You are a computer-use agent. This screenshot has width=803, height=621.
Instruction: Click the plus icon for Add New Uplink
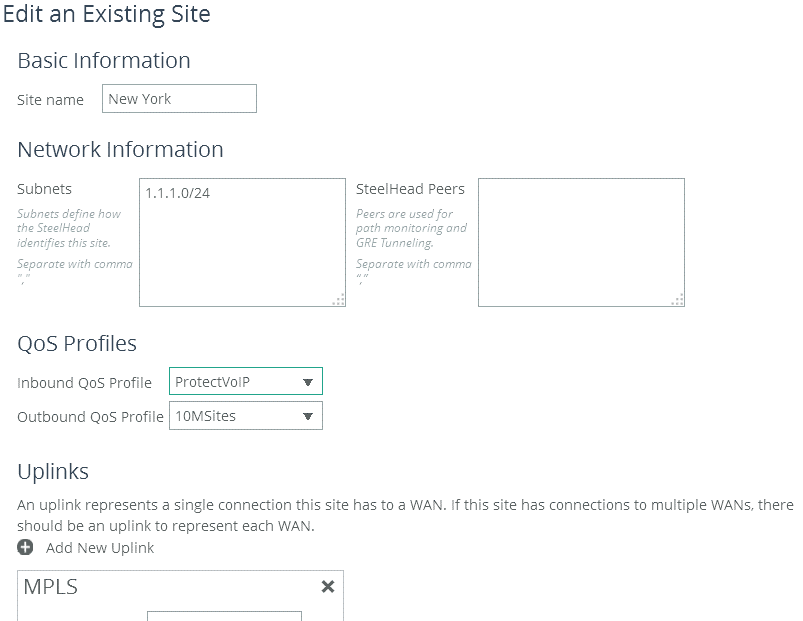point(26,548)
